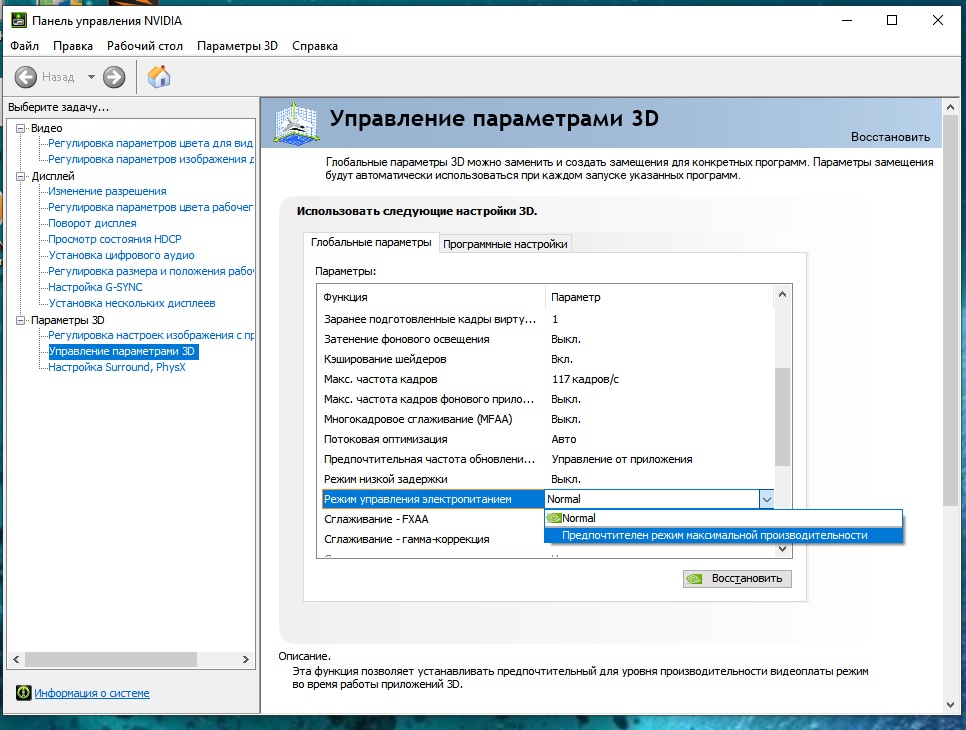Open Регулировка параметров изображения under Видео
966x730 pixels.
[x=150, y=159]
